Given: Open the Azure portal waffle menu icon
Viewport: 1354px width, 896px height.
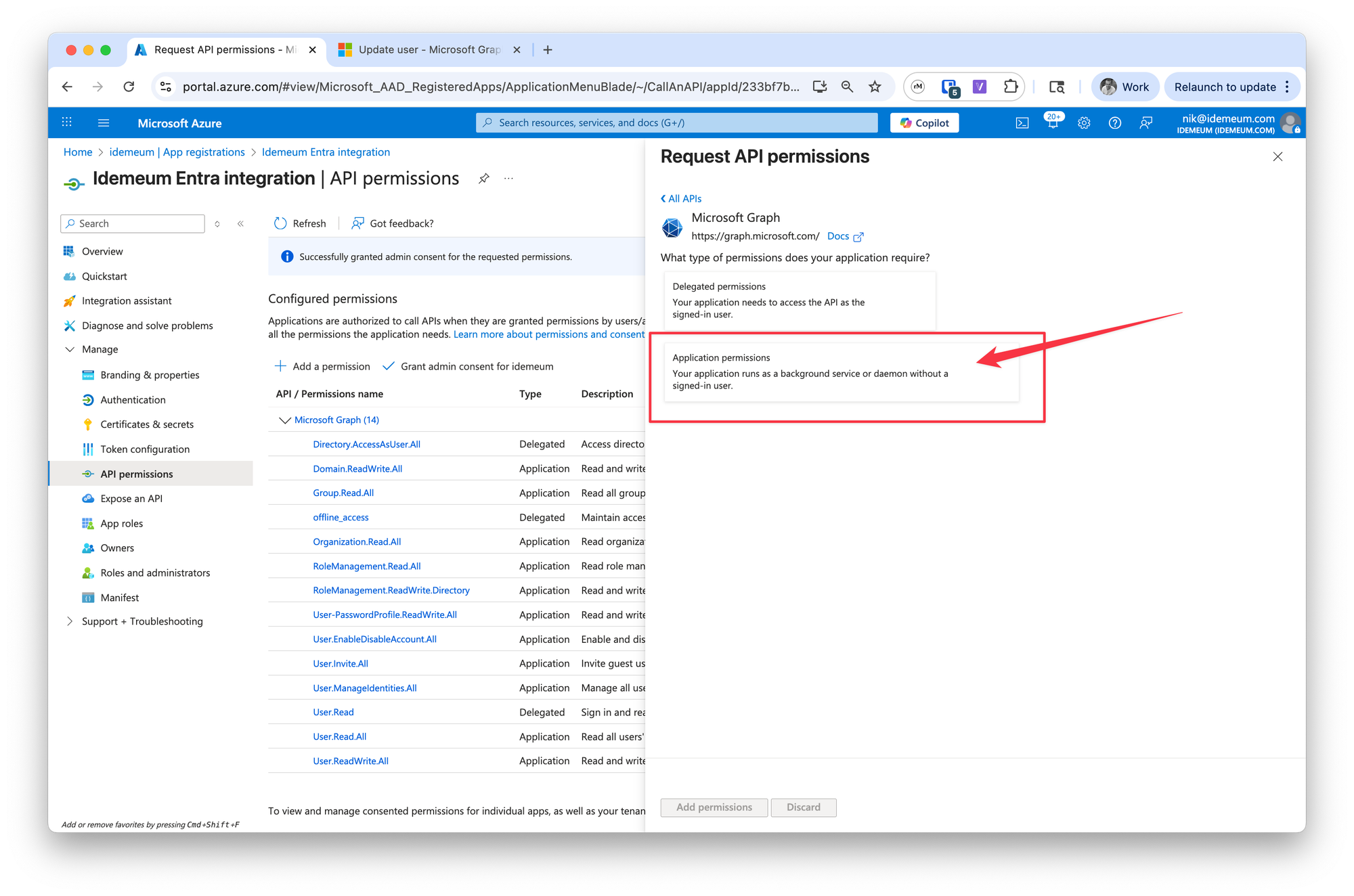Looking at the screenshot, I should [66, 122].
